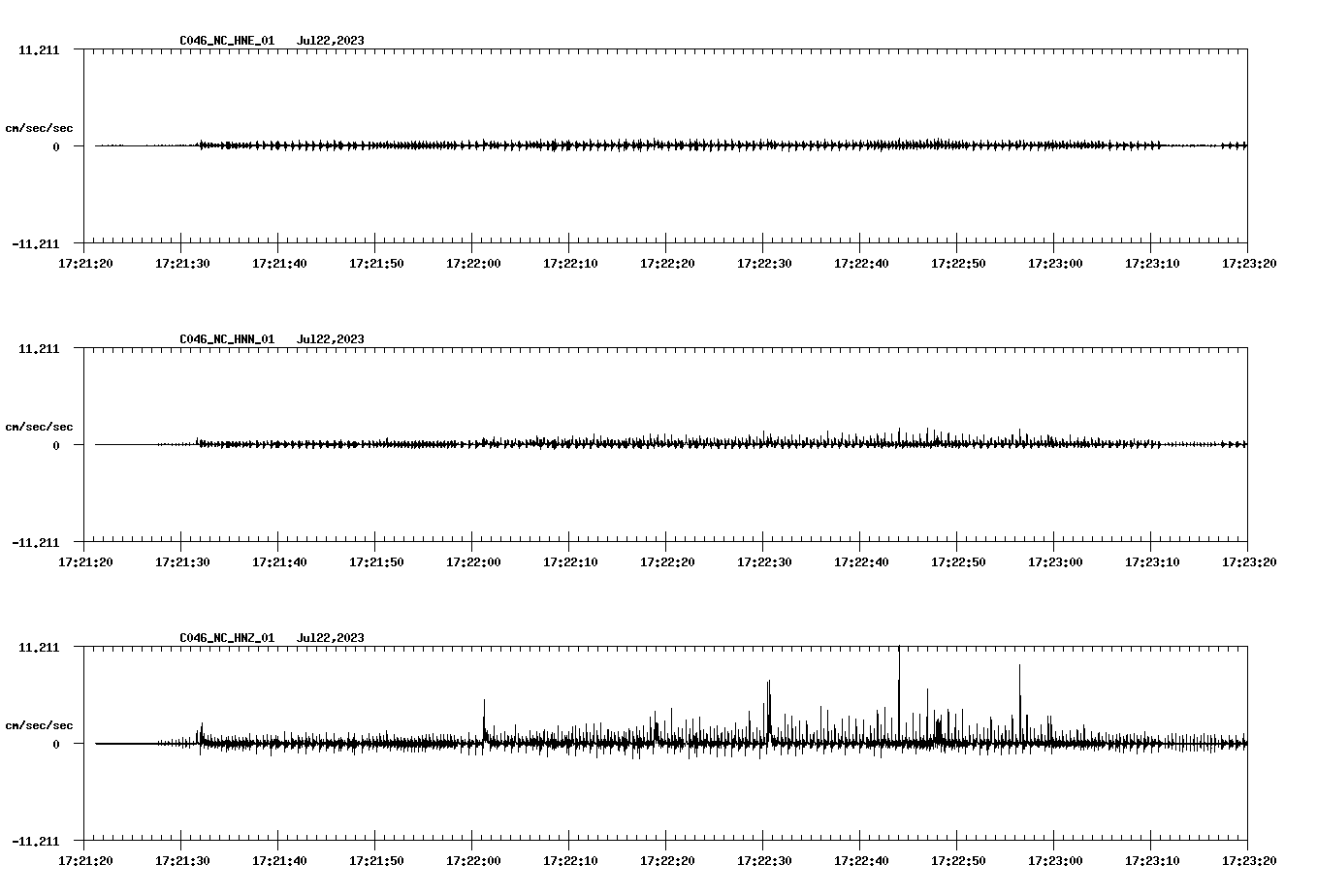Click the Jul22,2023 date on the HNE trace
This screenshot has width=1317, height=896.
click(331, 41)
